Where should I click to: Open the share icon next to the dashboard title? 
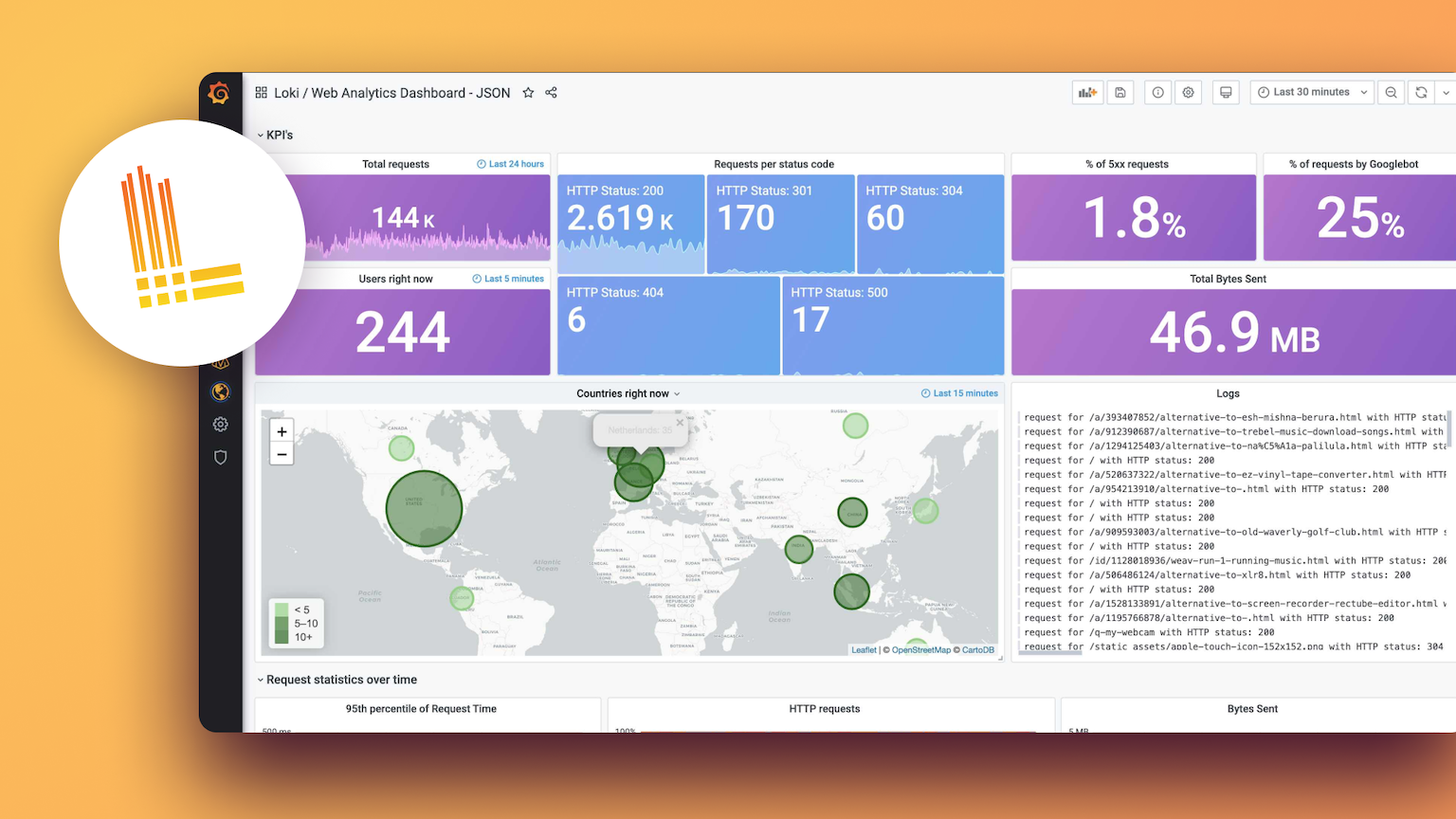[551, 92]
